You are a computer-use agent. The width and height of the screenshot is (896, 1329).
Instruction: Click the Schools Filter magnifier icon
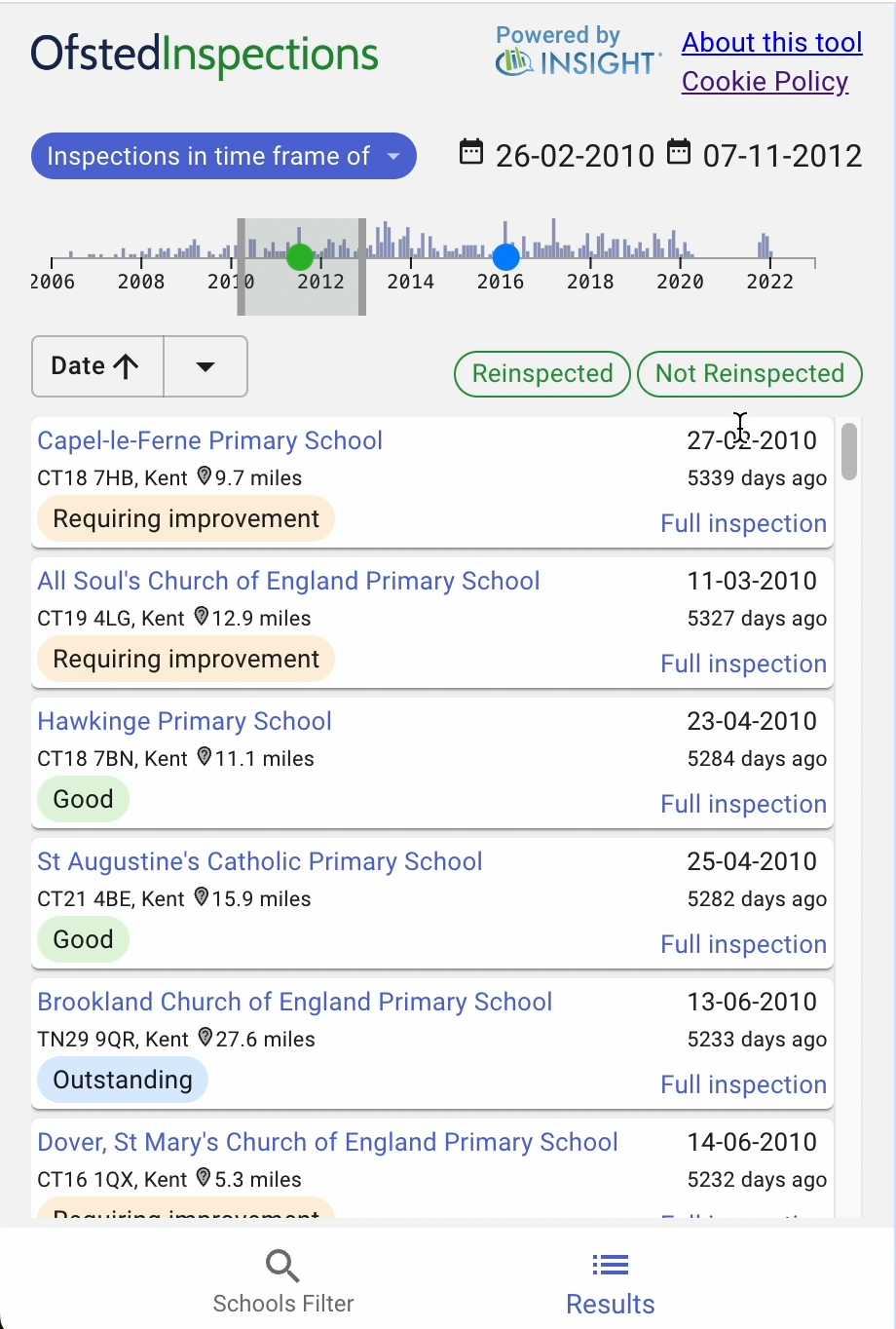(282, 1266)
